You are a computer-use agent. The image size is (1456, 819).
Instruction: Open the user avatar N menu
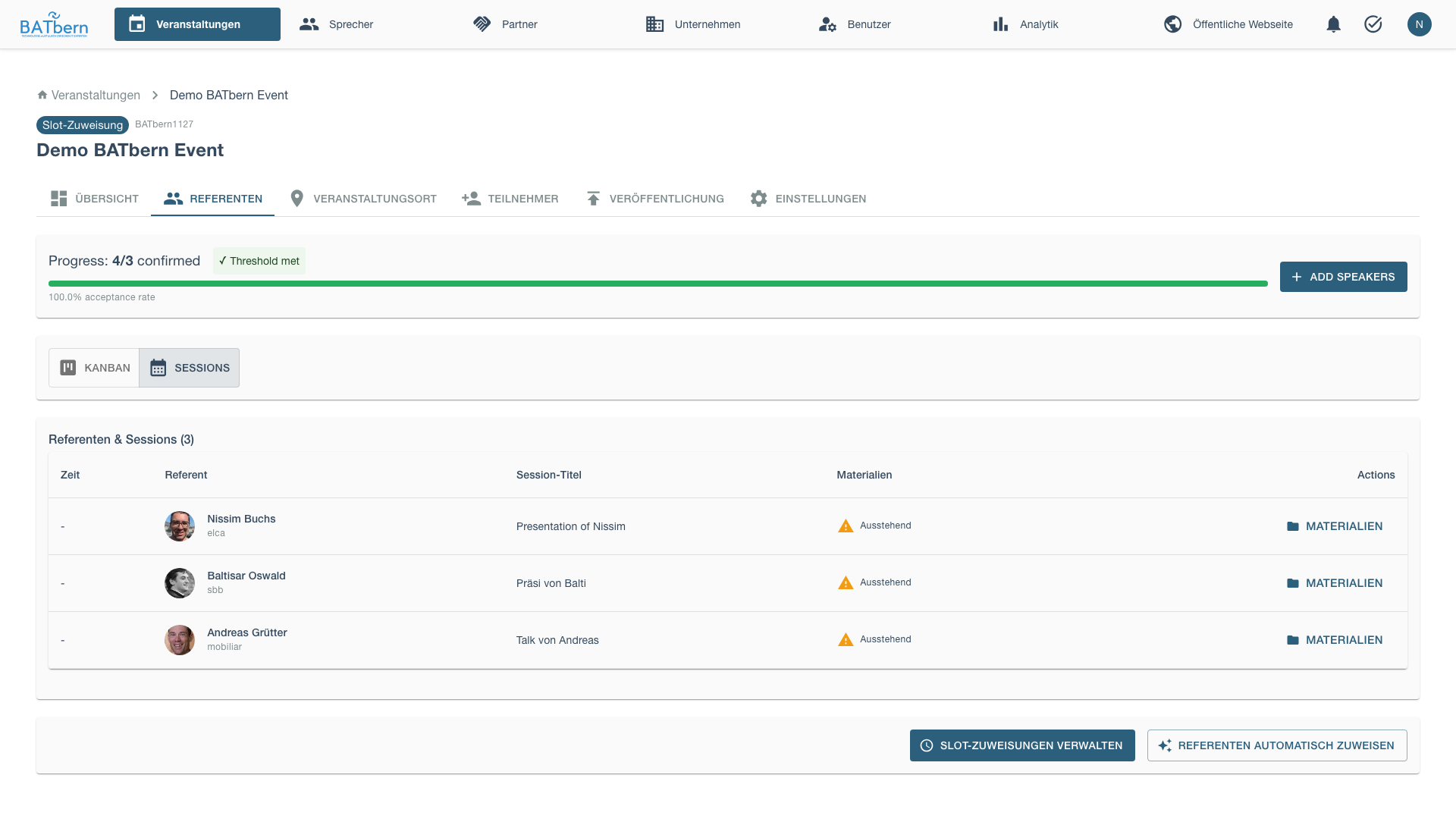[1419, 24]
